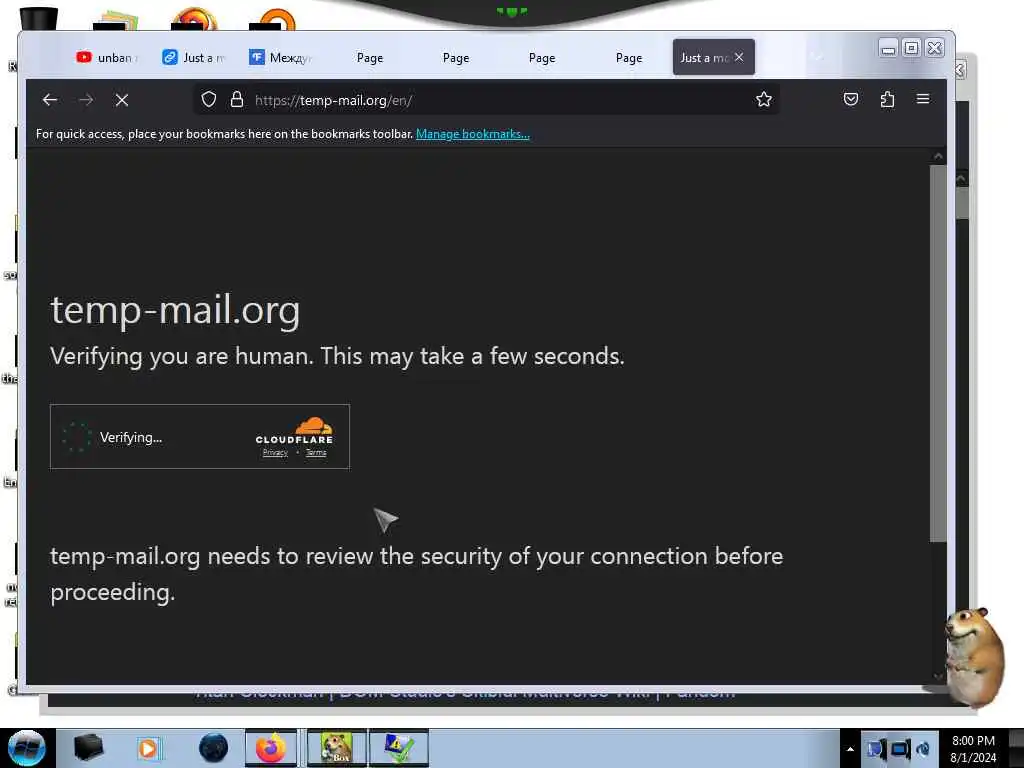Switch to the second 'Just a m' tab
The image size is (1024, 768).
tap(194, 57)
